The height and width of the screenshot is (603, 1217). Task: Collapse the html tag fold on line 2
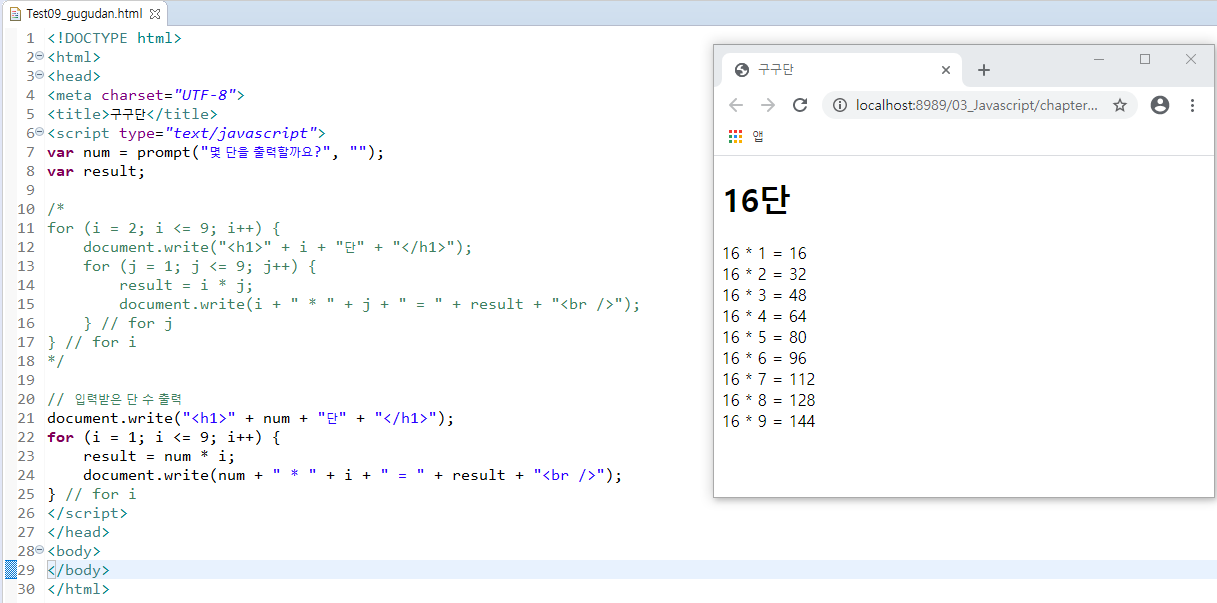point(40,56)
